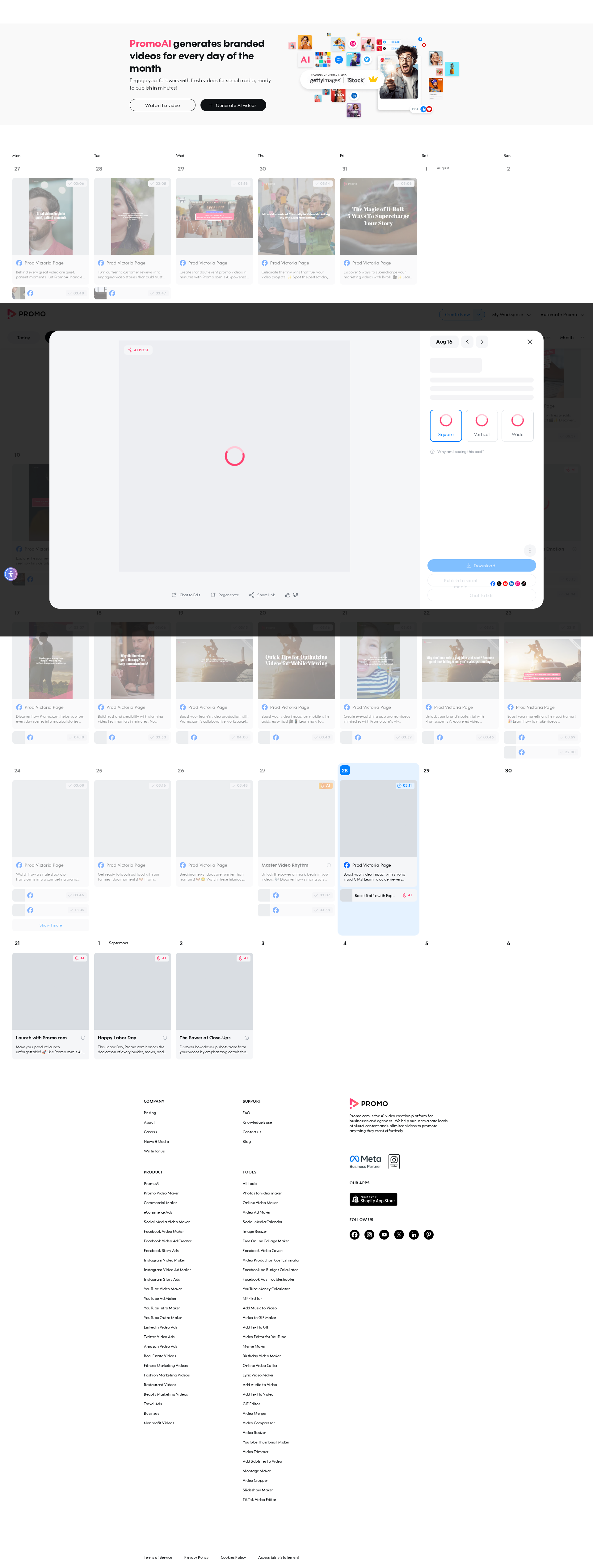Click info icon on Launch with Promo.com
The height and width of the screenshot is (1568, 593).
83,1038
